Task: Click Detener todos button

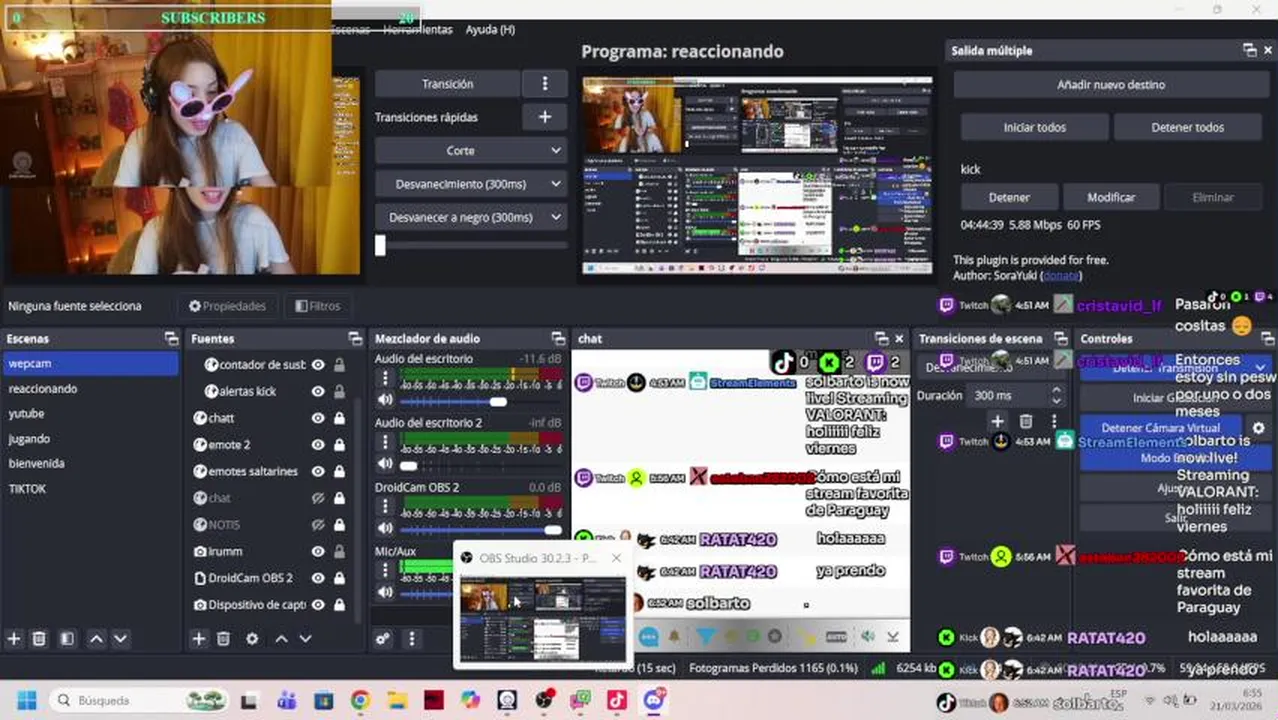Action: tap(1188, 128)
